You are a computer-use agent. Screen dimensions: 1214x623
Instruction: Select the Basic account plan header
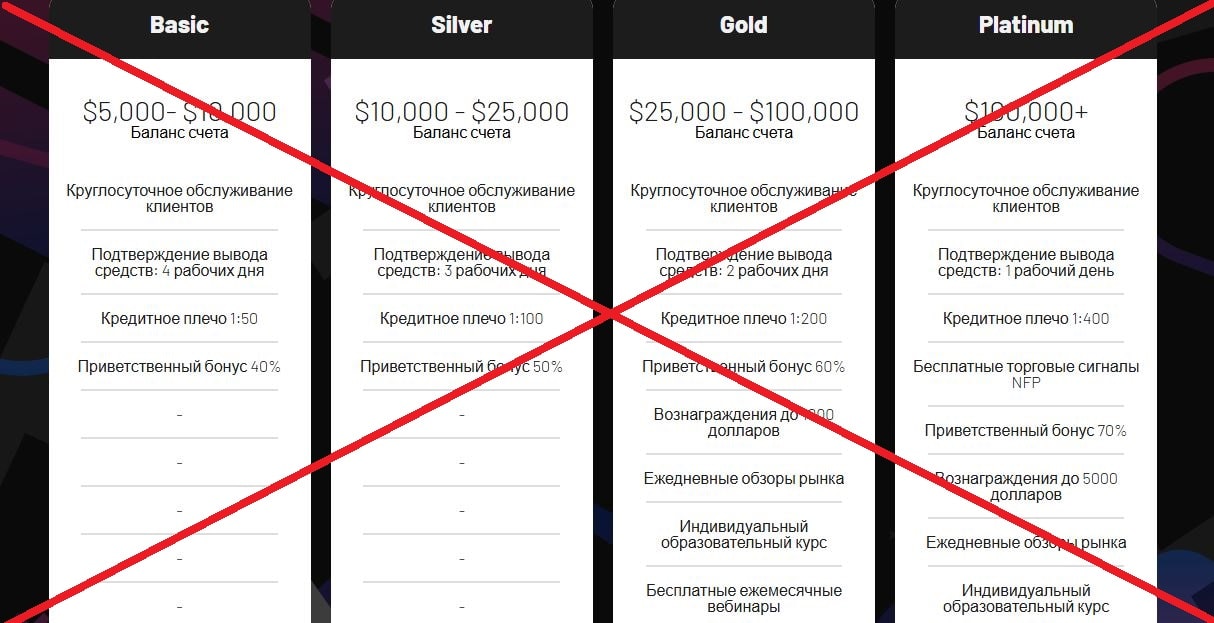click(179, 25)
